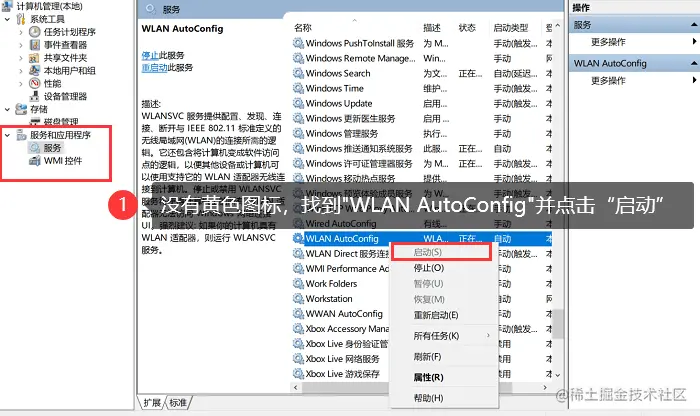
Task: Click gear icon of Workstation service
Action: (x=298, y=299)
